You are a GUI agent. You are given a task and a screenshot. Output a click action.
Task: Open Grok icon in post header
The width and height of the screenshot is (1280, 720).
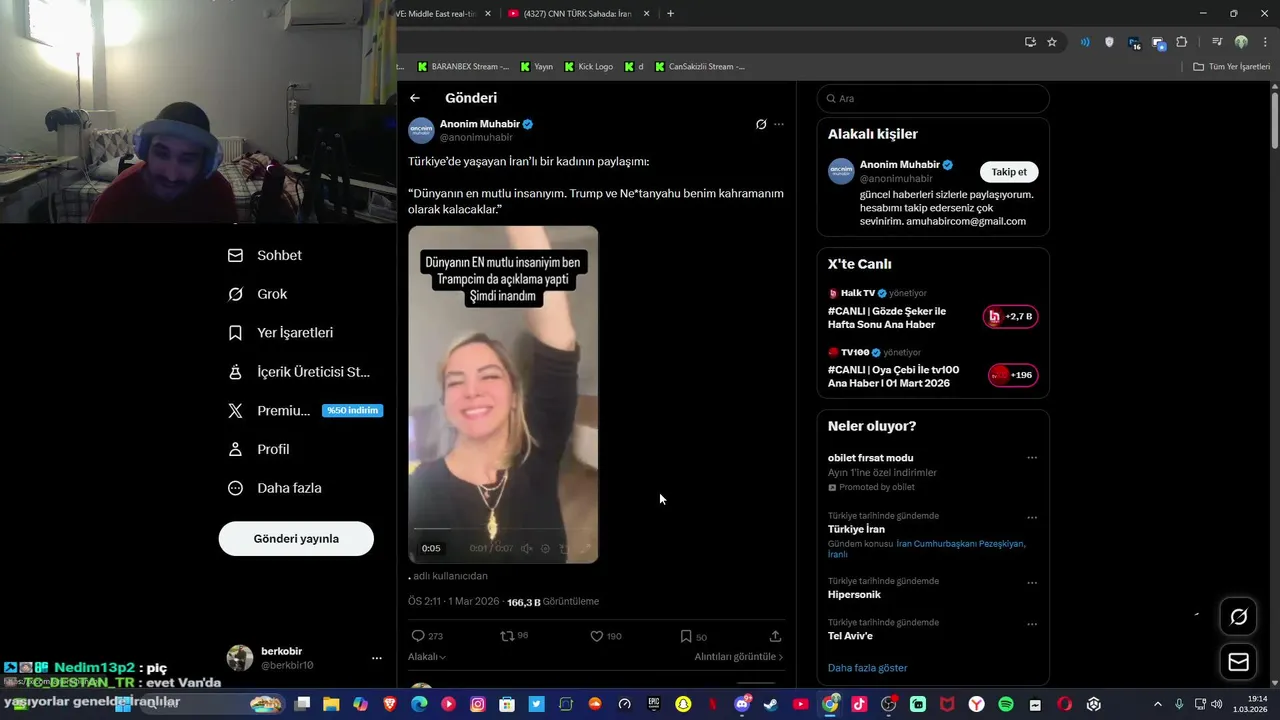tap(761, 124)
